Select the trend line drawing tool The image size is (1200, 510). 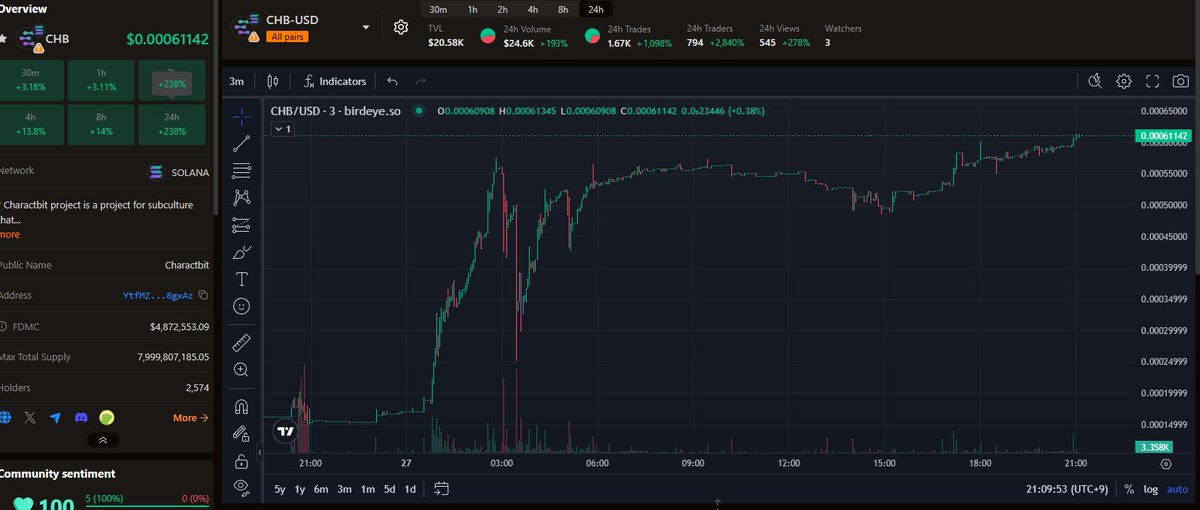241,144
